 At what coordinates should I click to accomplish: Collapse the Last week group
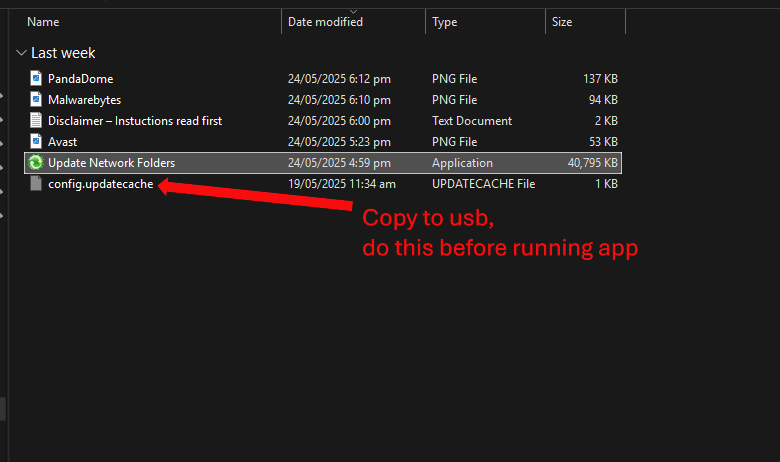pyautogui.click(x=21, y=53)
